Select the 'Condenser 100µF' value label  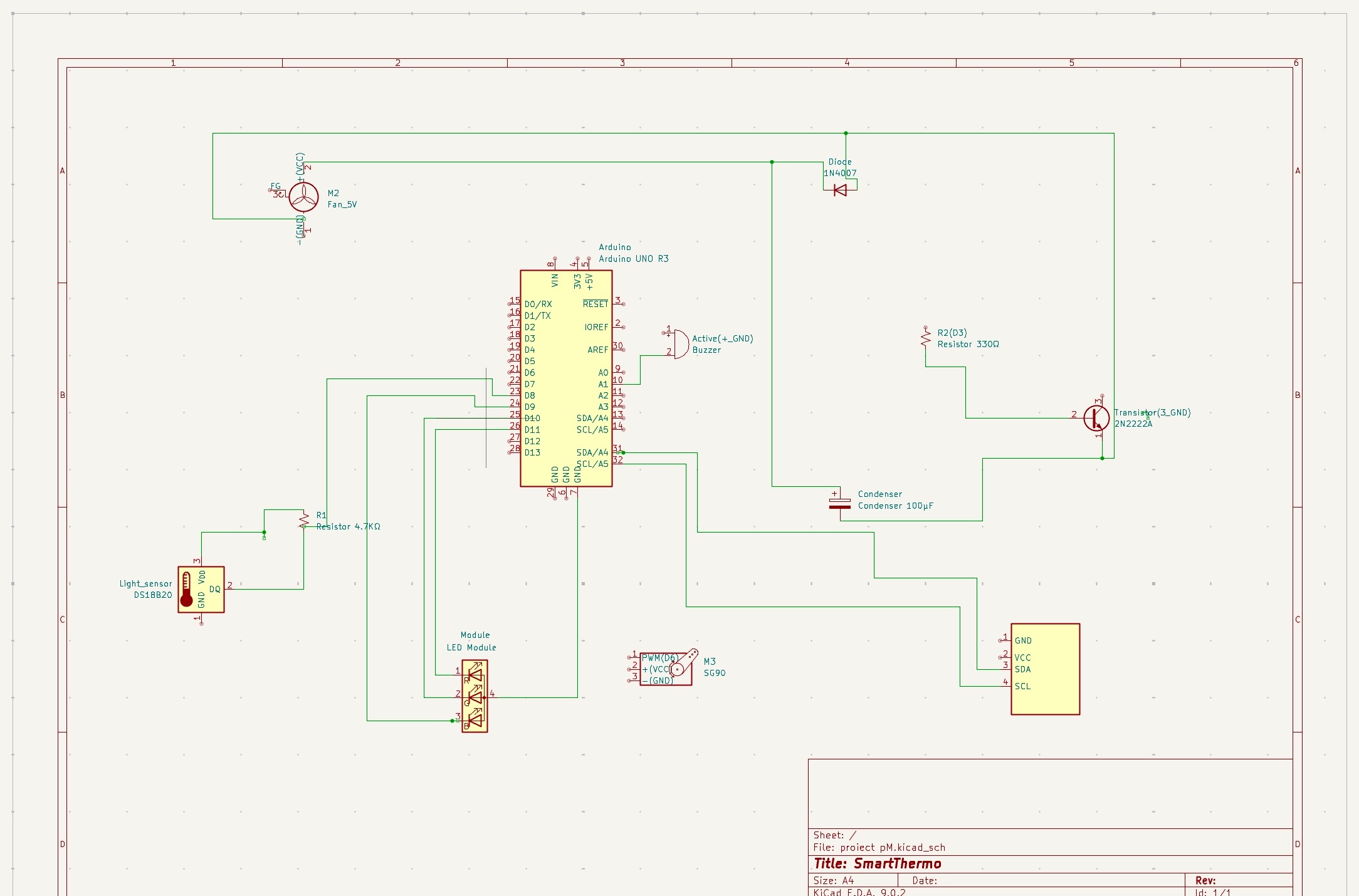(895, 506)
